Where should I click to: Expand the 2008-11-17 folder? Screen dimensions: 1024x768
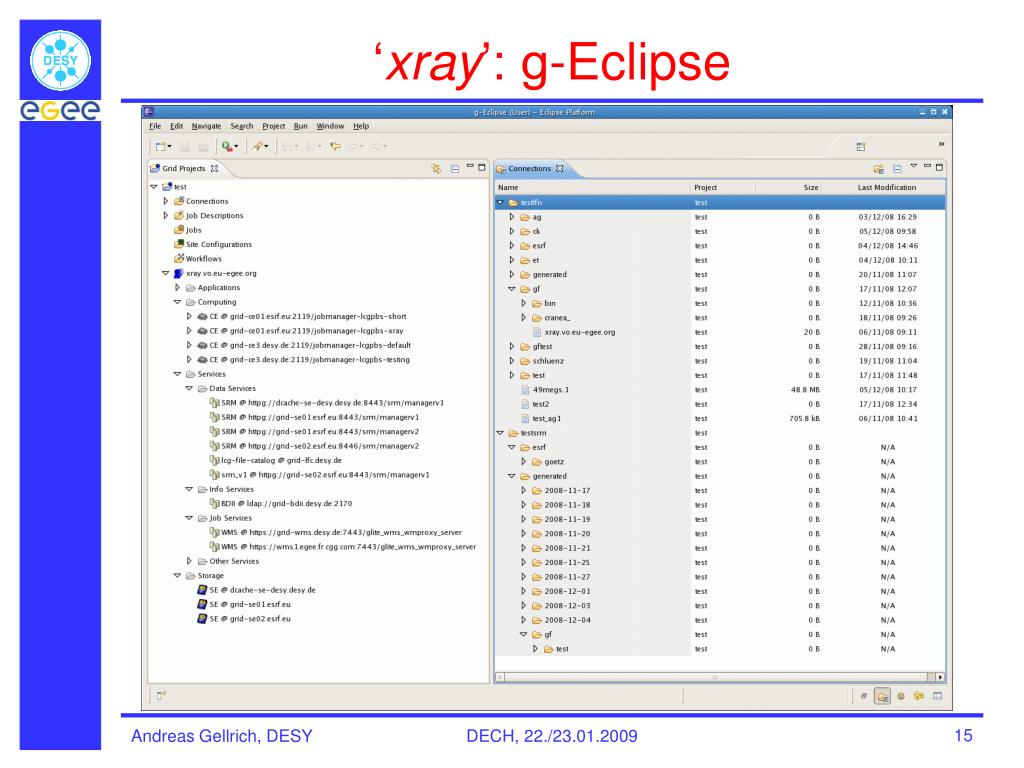tap(524, 490)
